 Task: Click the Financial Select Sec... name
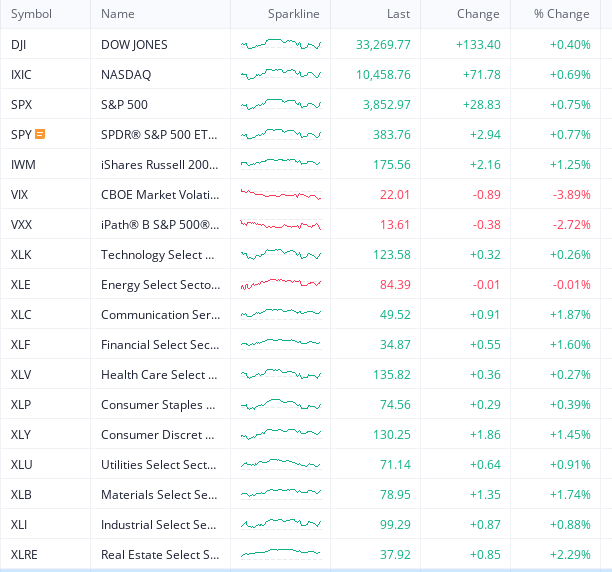tap(160, 345)
